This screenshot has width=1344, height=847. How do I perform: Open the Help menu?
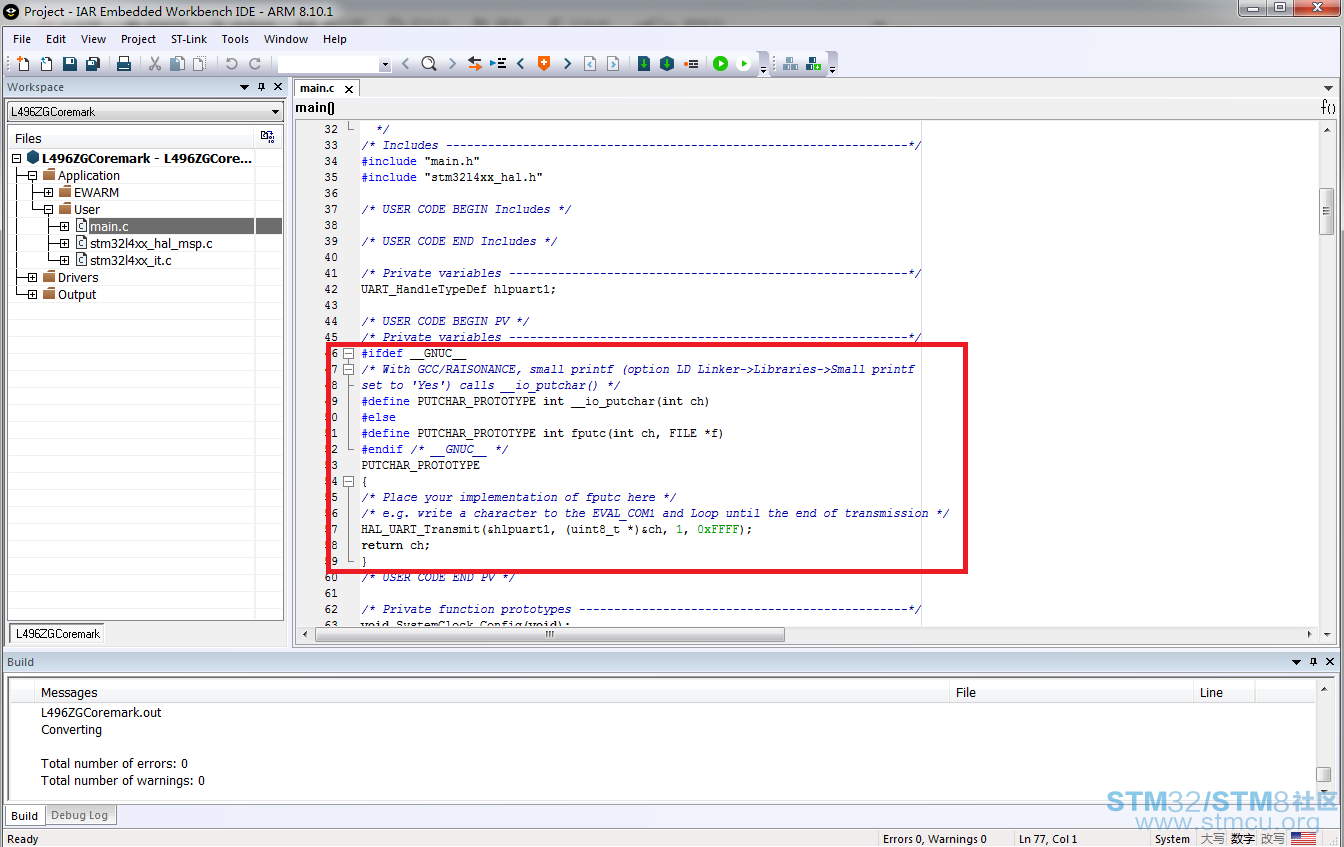(x=335, y=39)
